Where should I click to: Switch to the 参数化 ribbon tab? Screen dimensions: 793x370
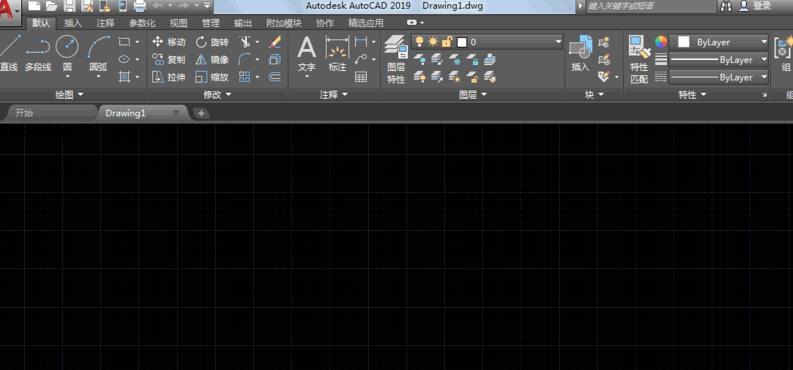[x=142, y=23]
